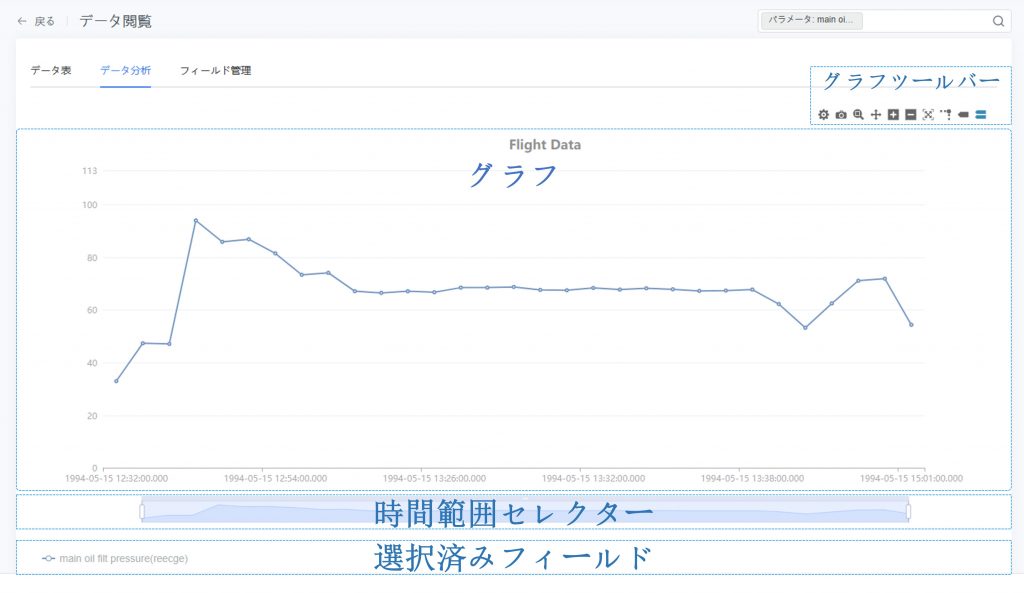Zoom in with the plus icon
Image resolution: width=1024 pixels, height=593 pixels.
click(893, 115)
